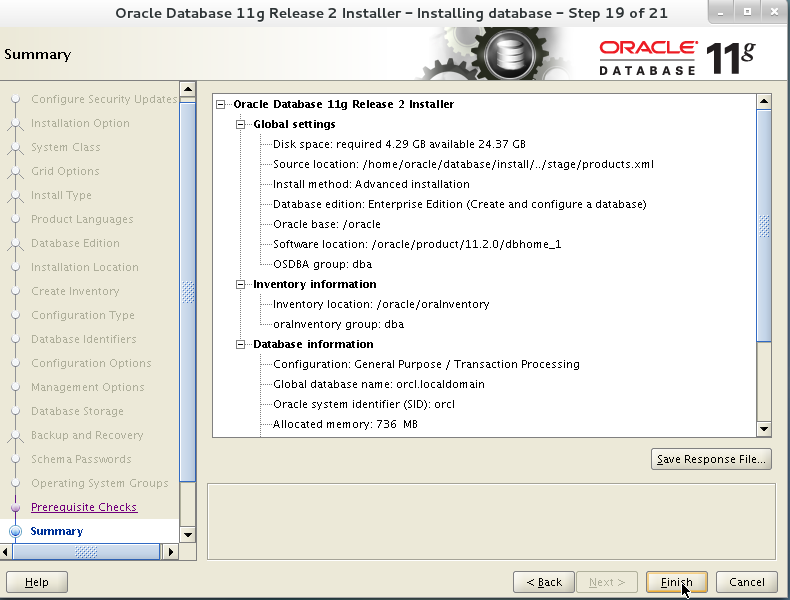Minimize the installer window
The width and height of the screenshot is (790, 600).
click(x=720, y=12)
